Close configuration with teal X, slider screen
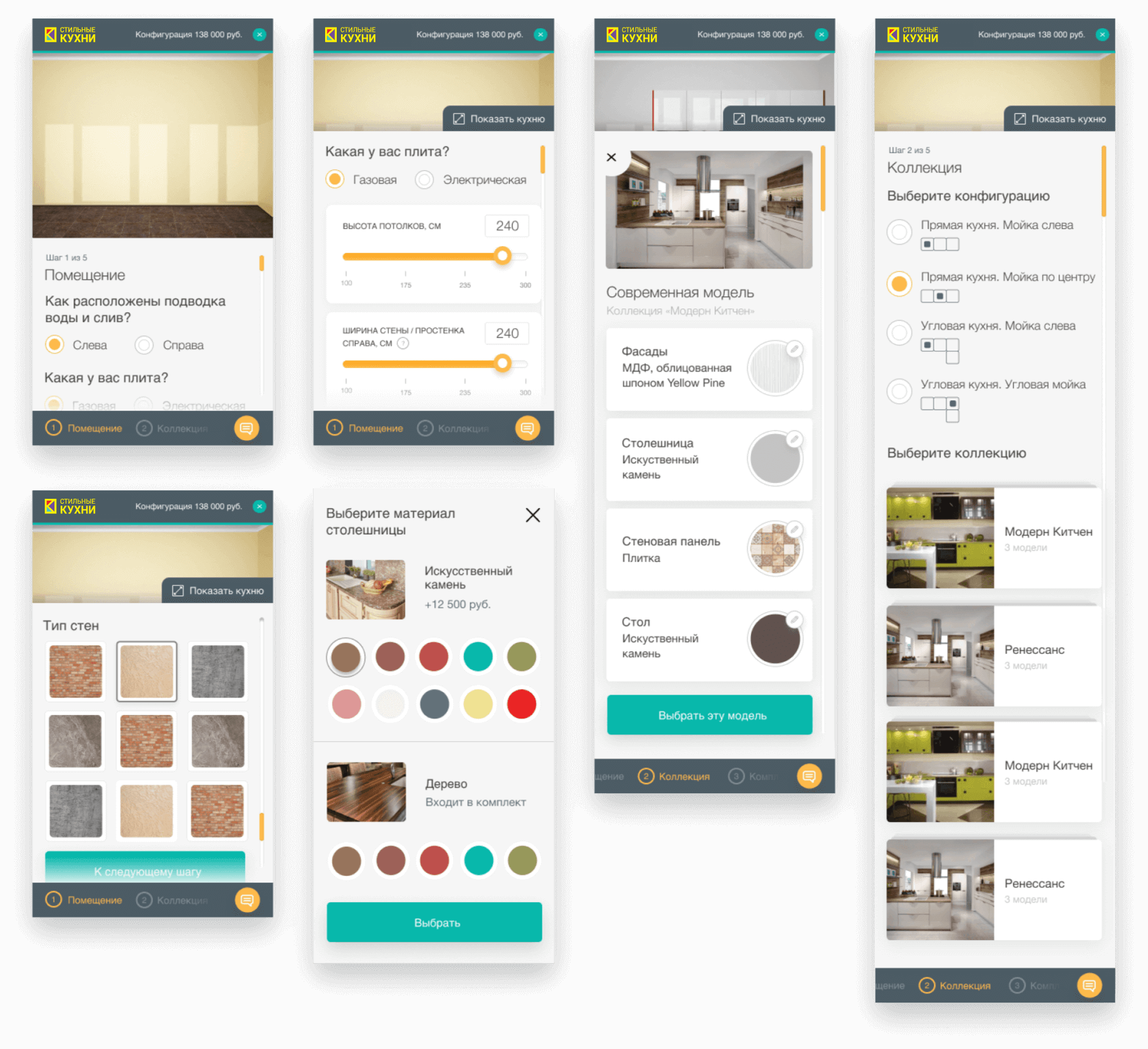This screenshot has height=1049, width=1148. pyautogui.click(x=540, y=34)
